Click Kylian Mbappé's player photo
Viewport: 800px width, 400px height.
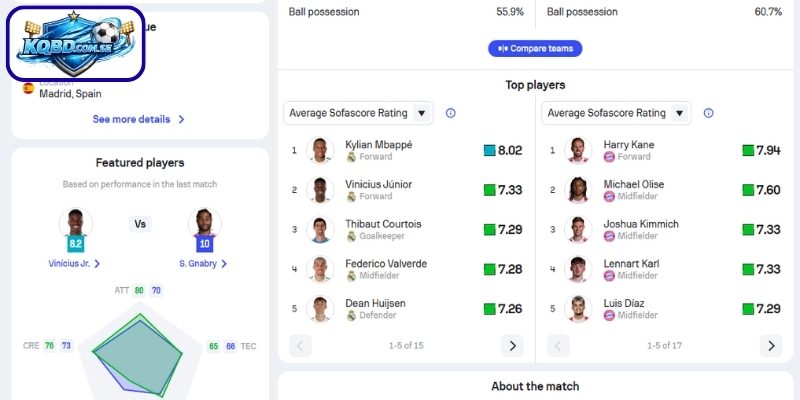click(x=320, y=151)
